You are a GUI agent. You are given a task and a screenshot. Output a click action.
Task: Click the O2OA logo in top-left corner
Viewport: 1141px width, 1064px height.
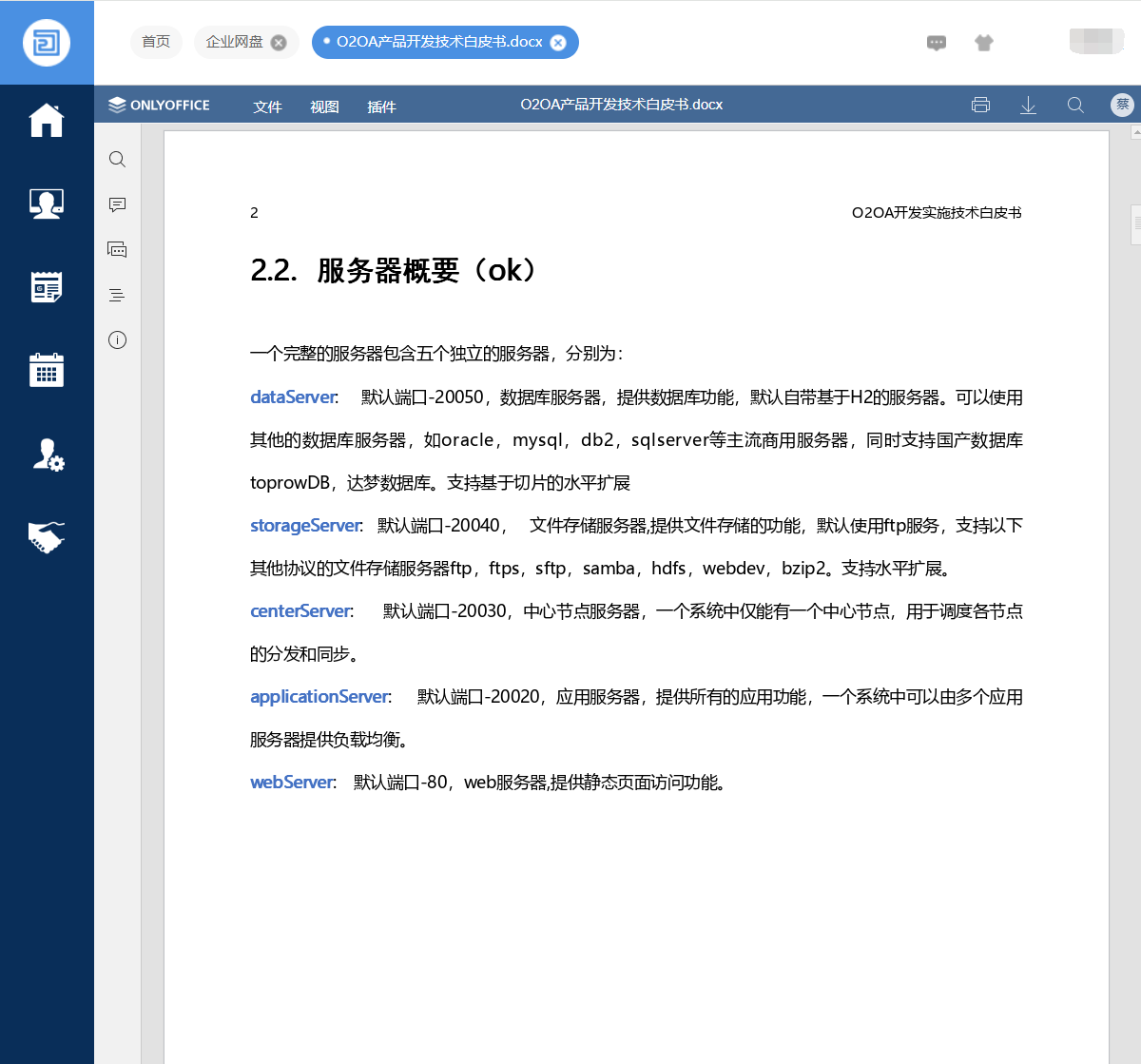click(x=47, y=43)
